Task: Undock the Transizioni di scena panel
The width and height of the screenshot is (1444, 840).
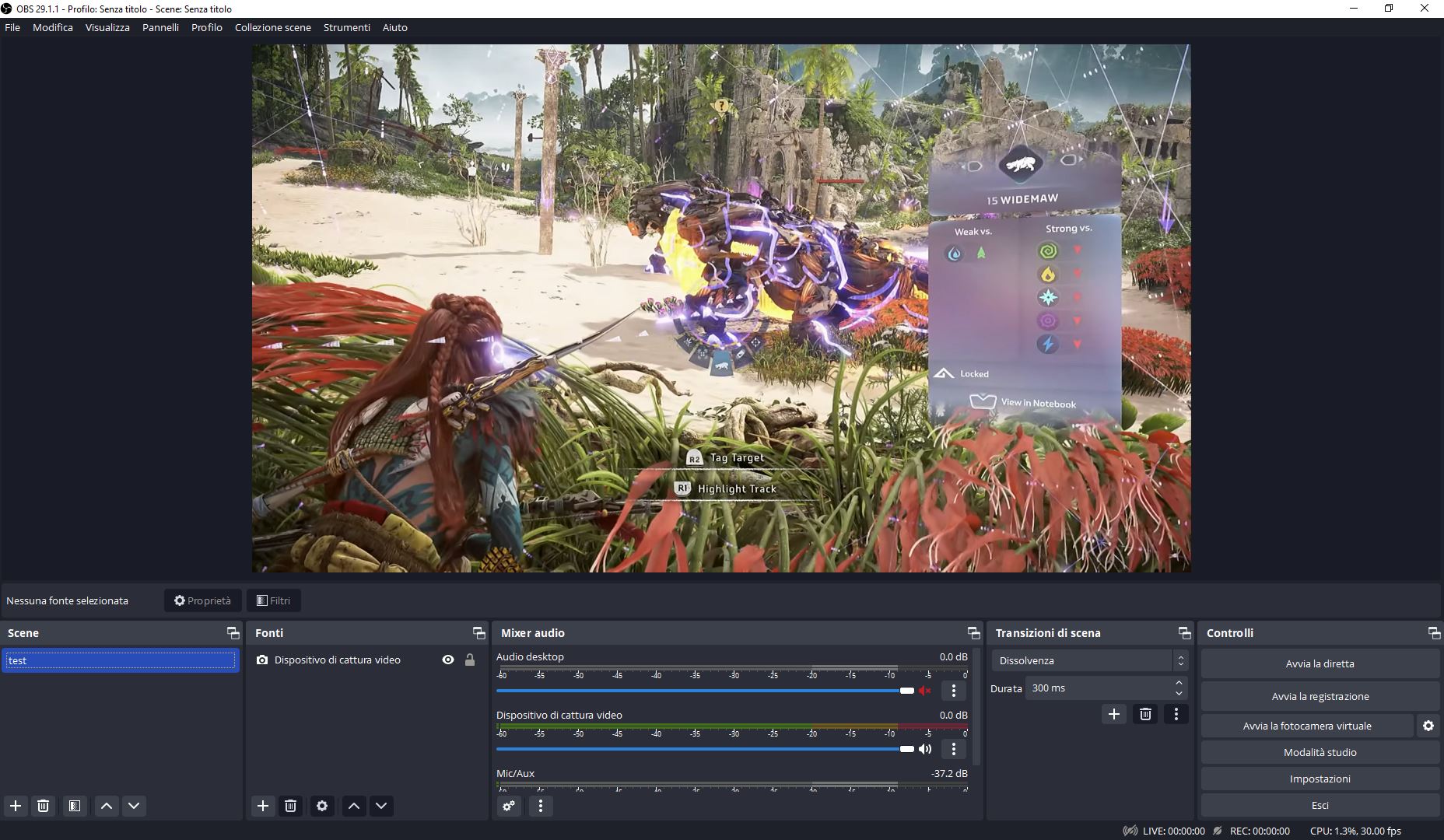Action: pyautogui.click(x=1185, y=633)
